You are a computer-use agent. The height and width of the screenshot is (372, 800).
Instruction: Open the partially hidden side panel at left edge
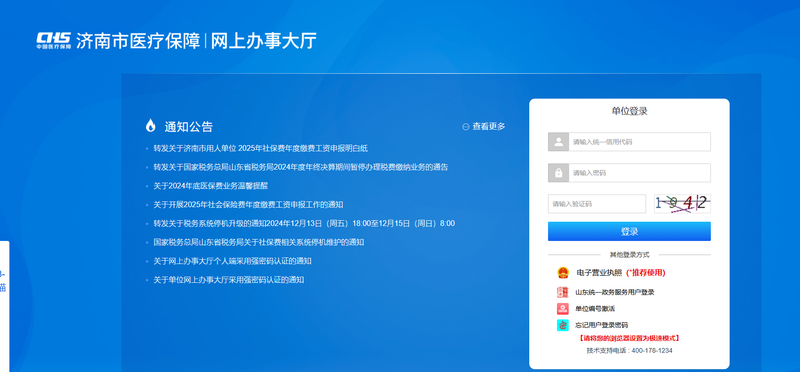(4, 306)
